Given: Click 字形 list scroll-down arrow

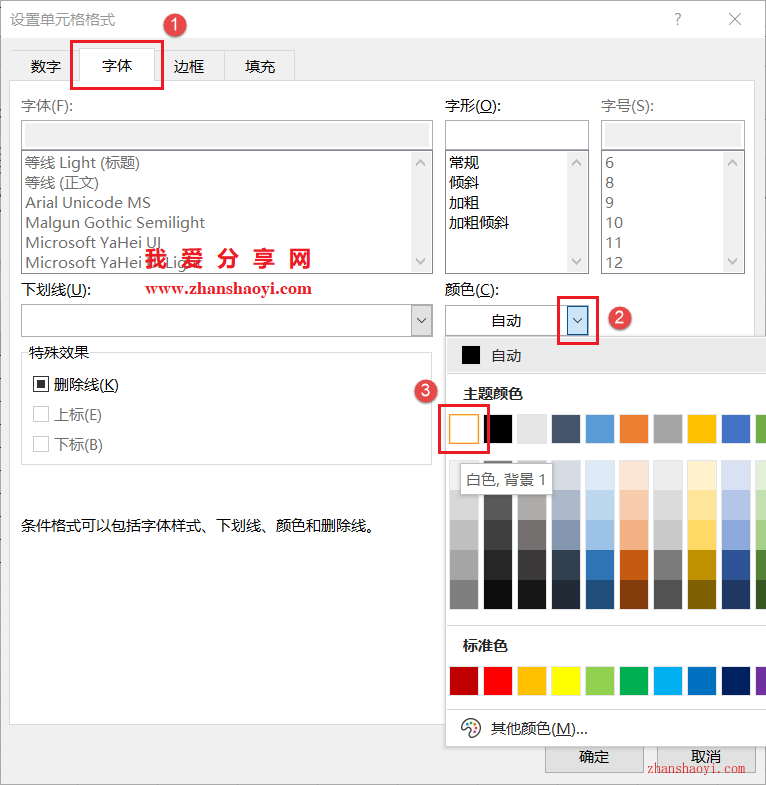Looking at the screenshot, I should pyautogui.click(x=576, y=261).
